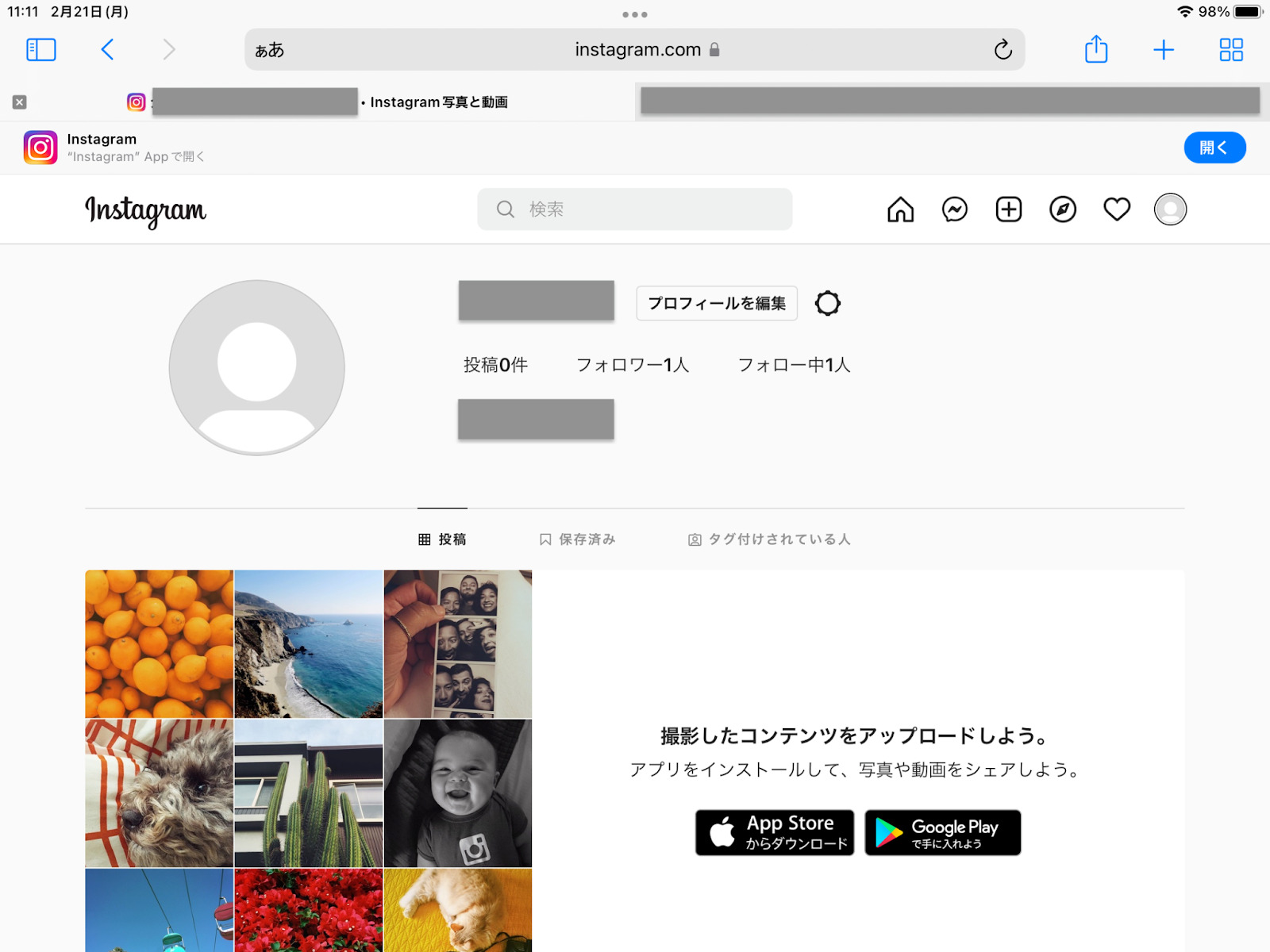
Task: Open the Explore compass icon
Action: (1062, 209)
